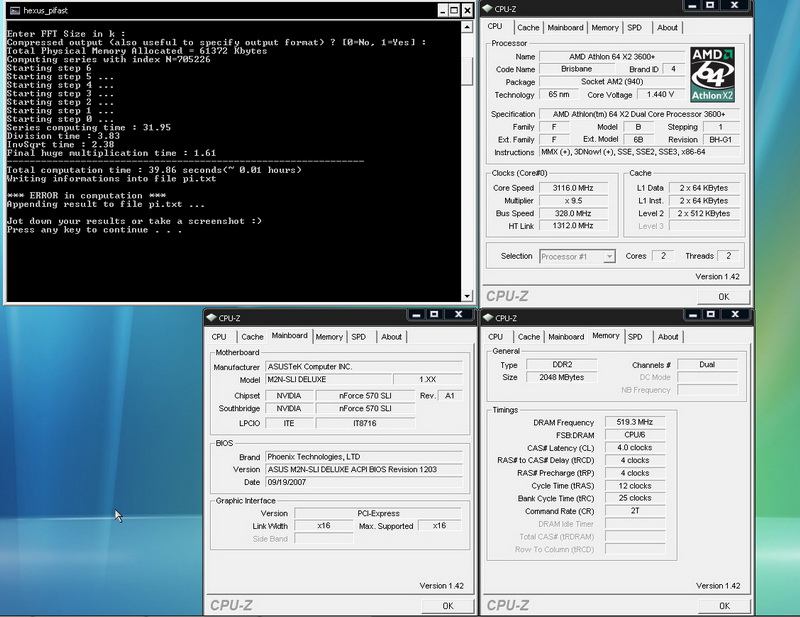Open Cache tab in Memory CPU-Z window
800x617 pixels.
(x=529, y=337)
